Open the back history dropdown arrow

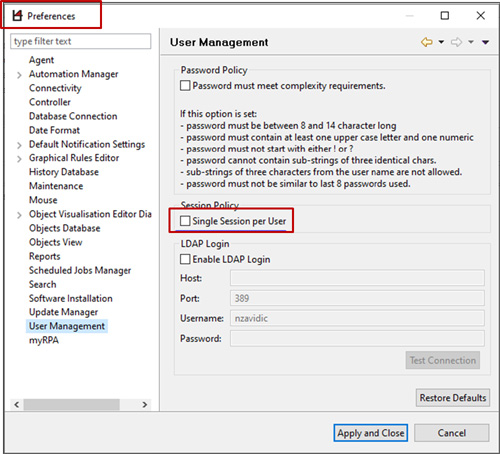[441, 42]
